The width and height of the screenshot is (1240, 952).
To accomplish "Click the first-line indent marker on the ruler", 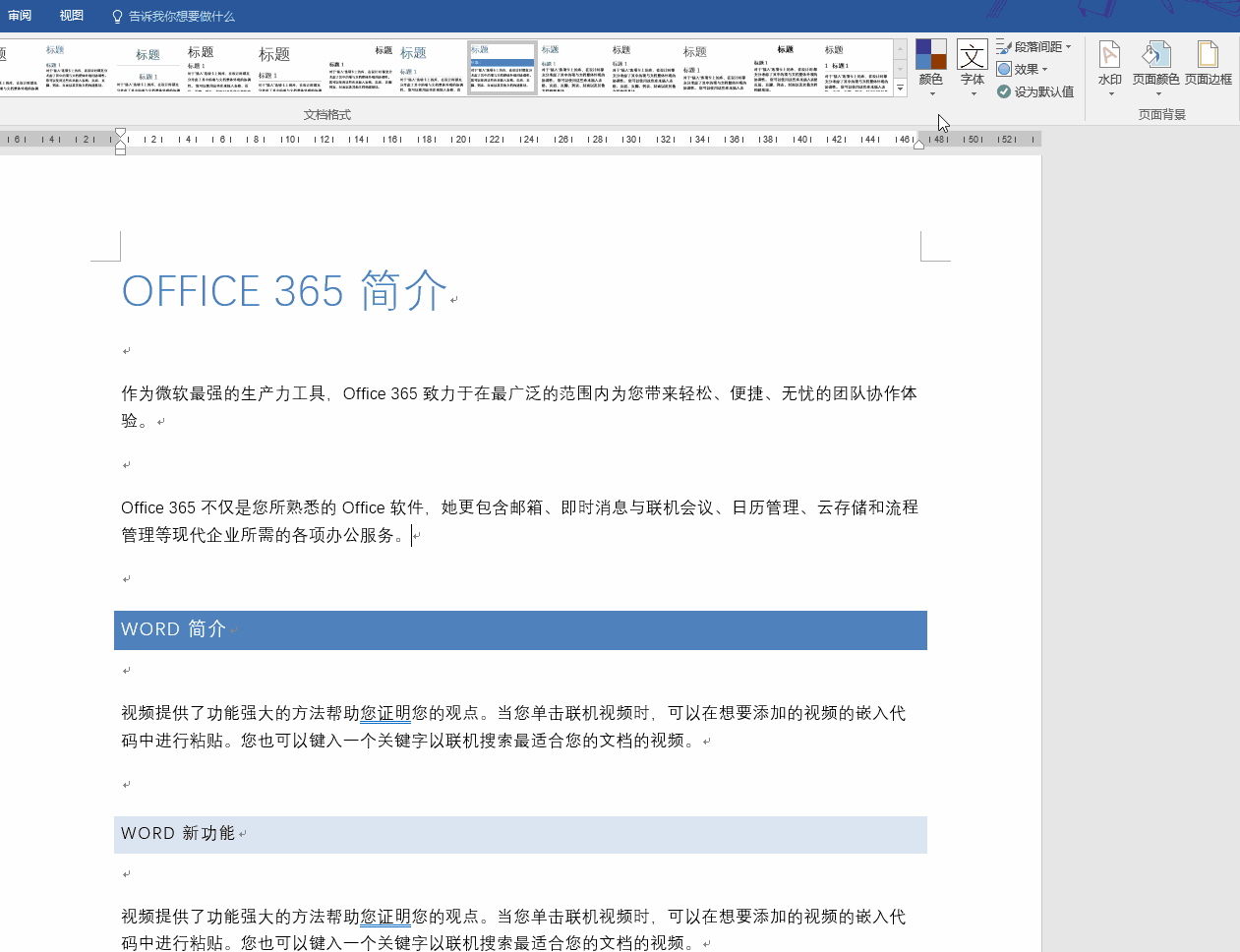I will click(121, 133).
